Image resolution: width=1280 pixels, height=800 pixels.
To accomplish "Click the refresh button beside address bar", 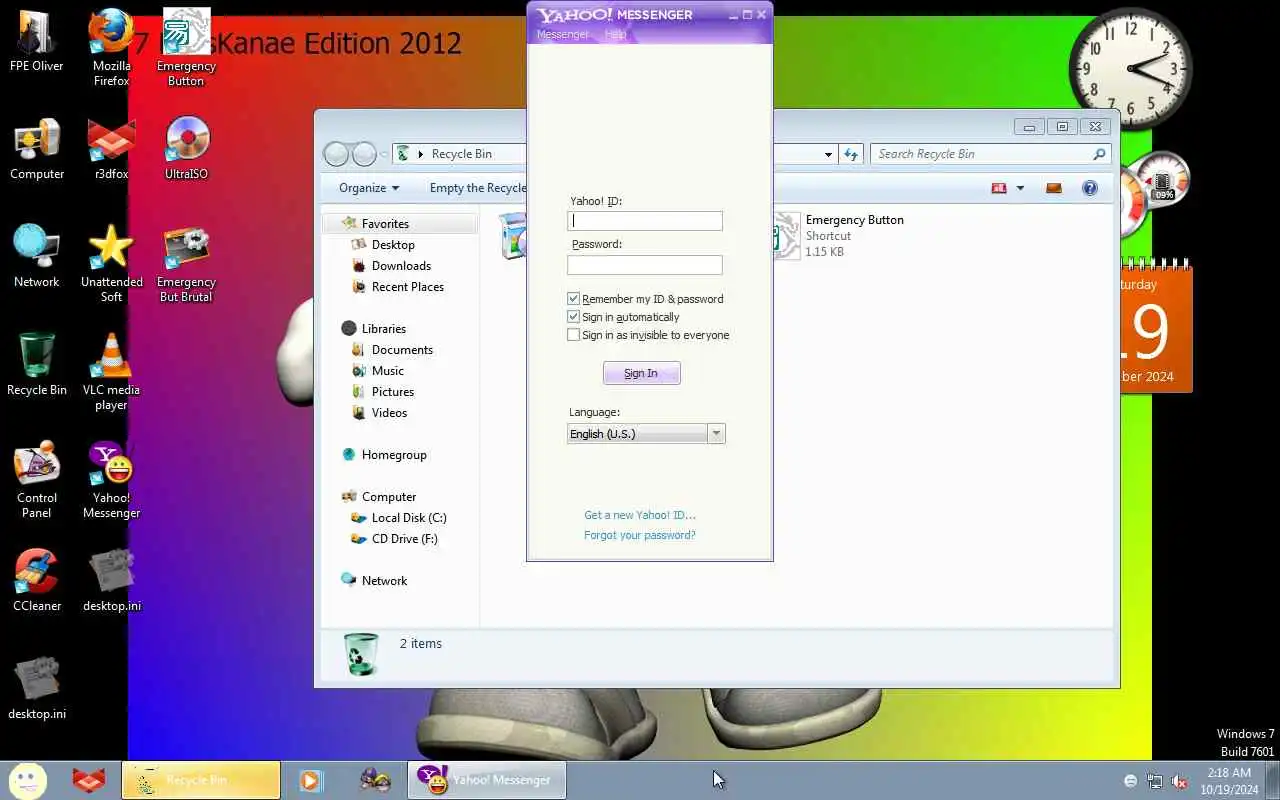I will (x=851, y=154).
